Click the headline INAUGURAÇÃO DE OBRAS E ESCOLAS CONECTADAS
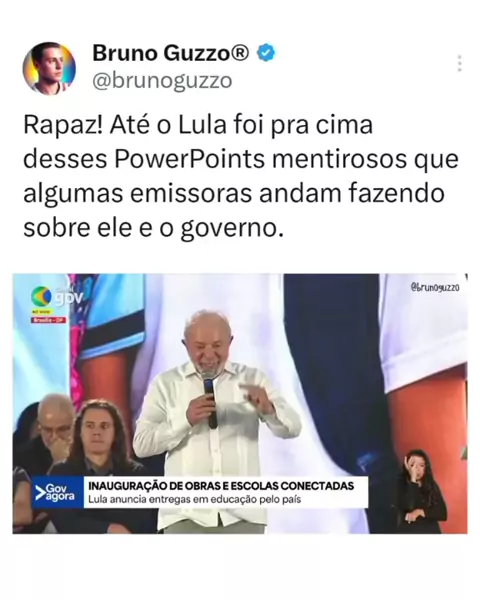 pyautogui.click(x=221, y=486)
